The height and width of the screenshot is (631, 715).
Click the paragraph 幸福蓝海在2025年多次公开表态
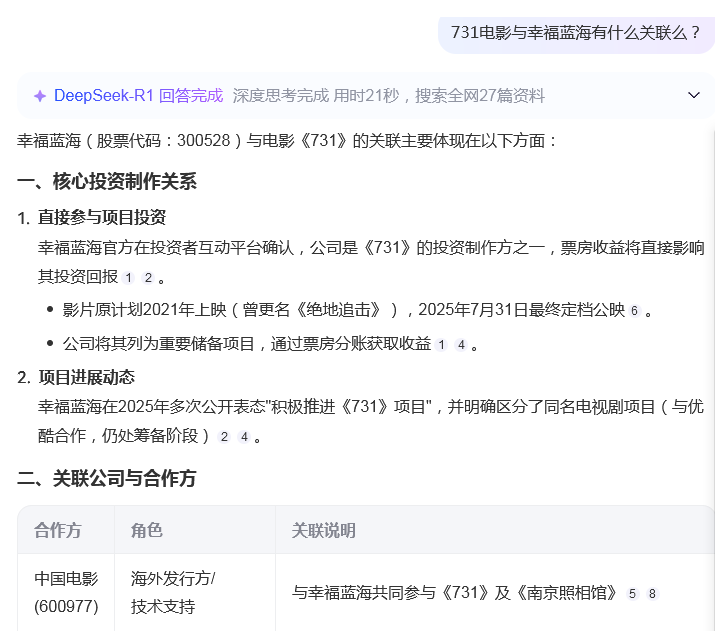point(371,421)
